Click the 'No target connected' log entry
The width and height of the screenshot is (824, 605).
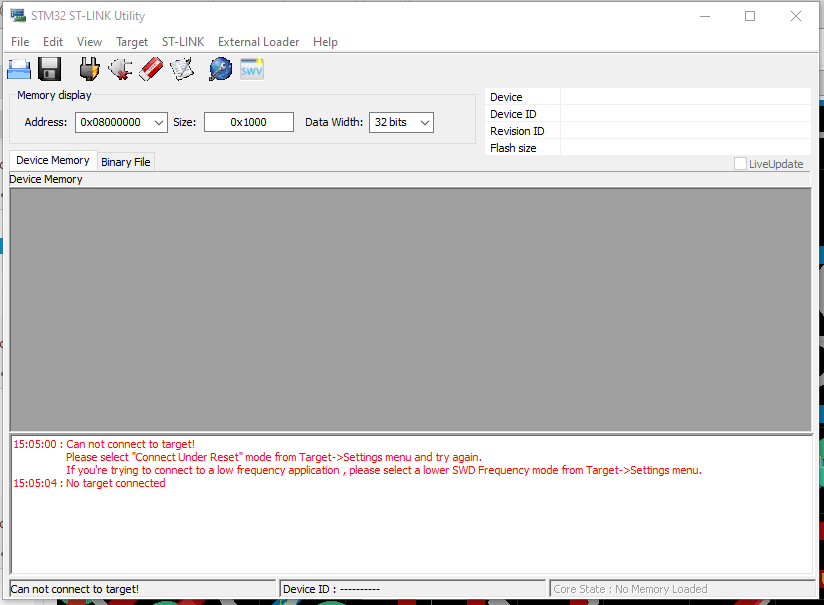pyautogui.click(x=89, y=484)
